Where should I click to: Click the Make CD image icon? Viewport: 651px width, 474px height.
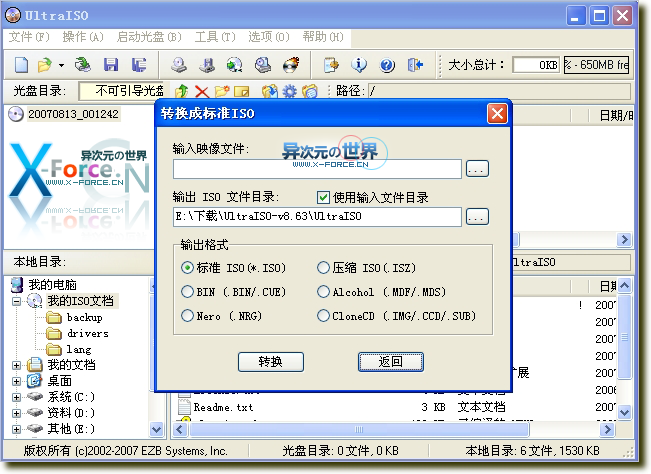[179, 65]
